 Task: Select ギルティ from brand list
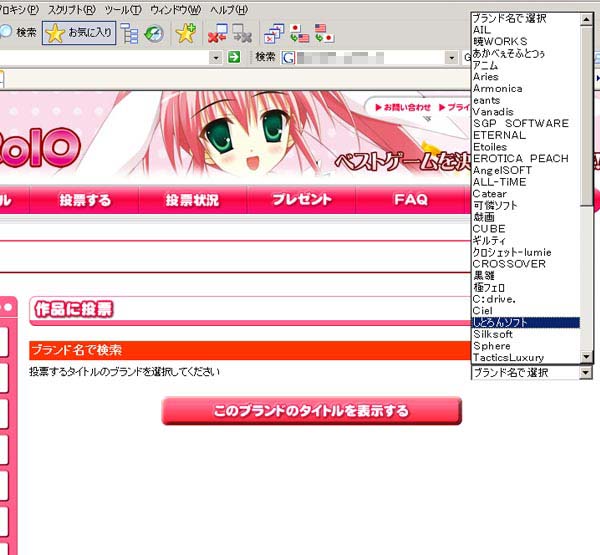click(x=526, y=240)
